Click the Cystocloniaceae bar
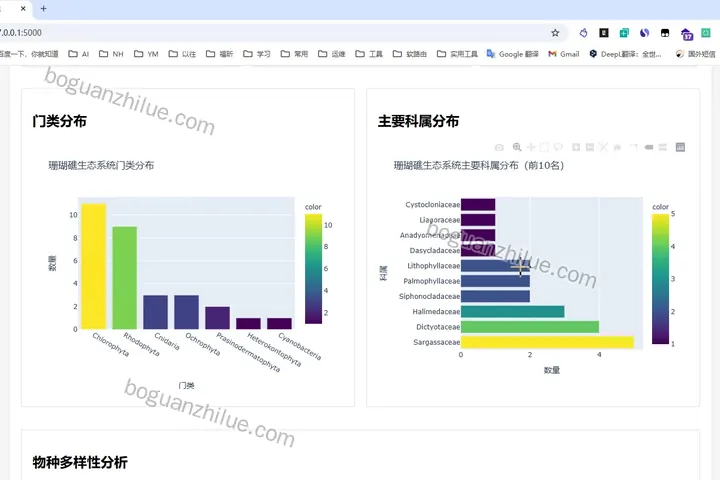 (478, 204)
